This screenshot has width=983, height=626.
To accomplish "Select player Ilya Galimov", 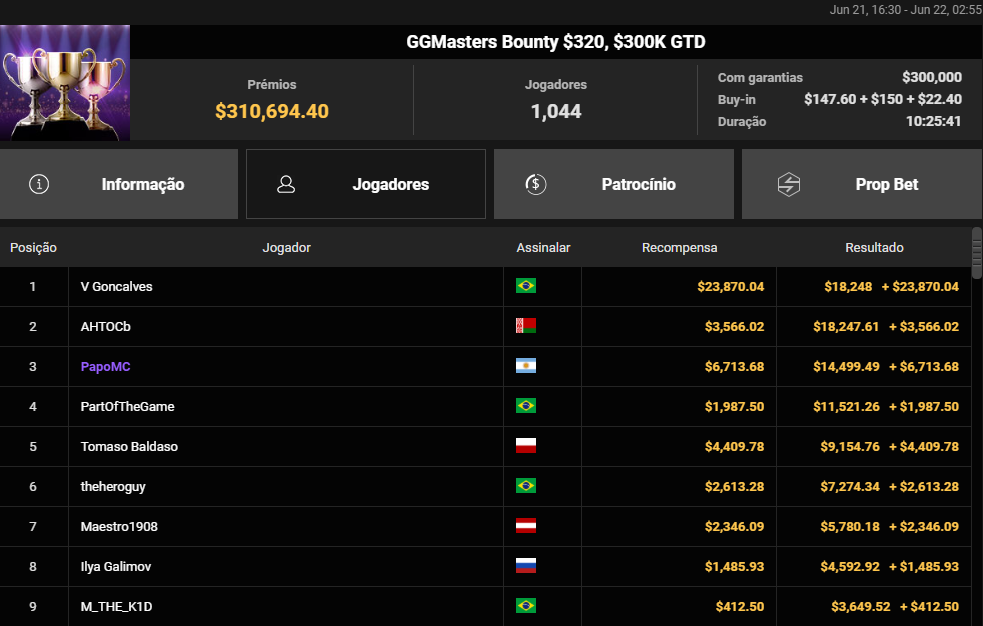I will click(x=115, y=566).
